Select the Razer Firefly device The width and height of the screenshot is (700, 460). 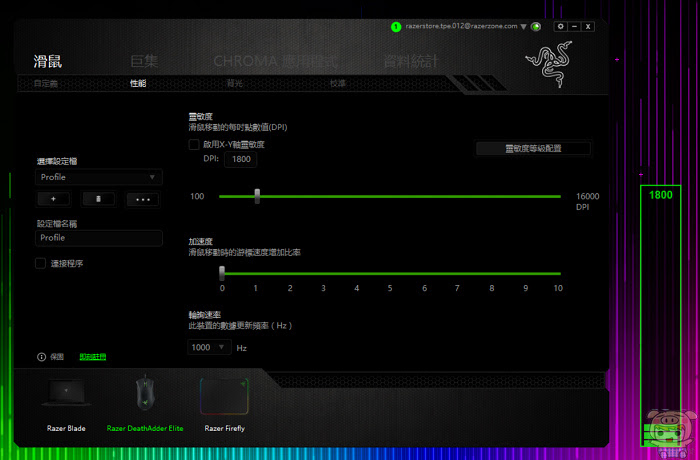click(225, 404)
